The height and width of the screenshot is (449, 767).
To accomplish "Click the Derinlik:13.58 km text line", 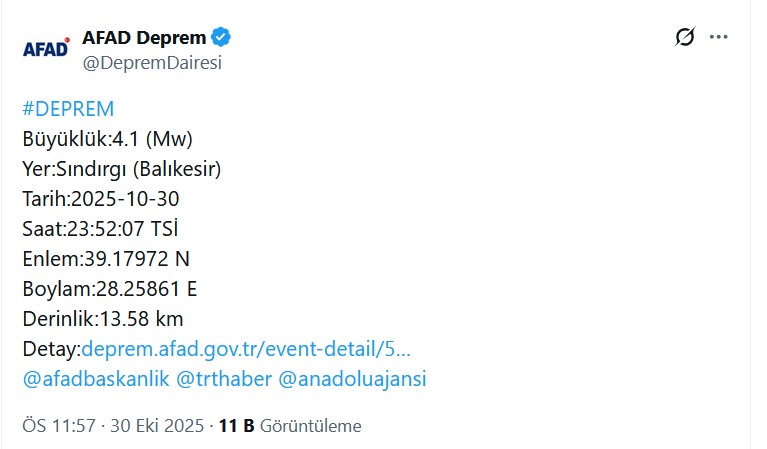I will (102, 319).
